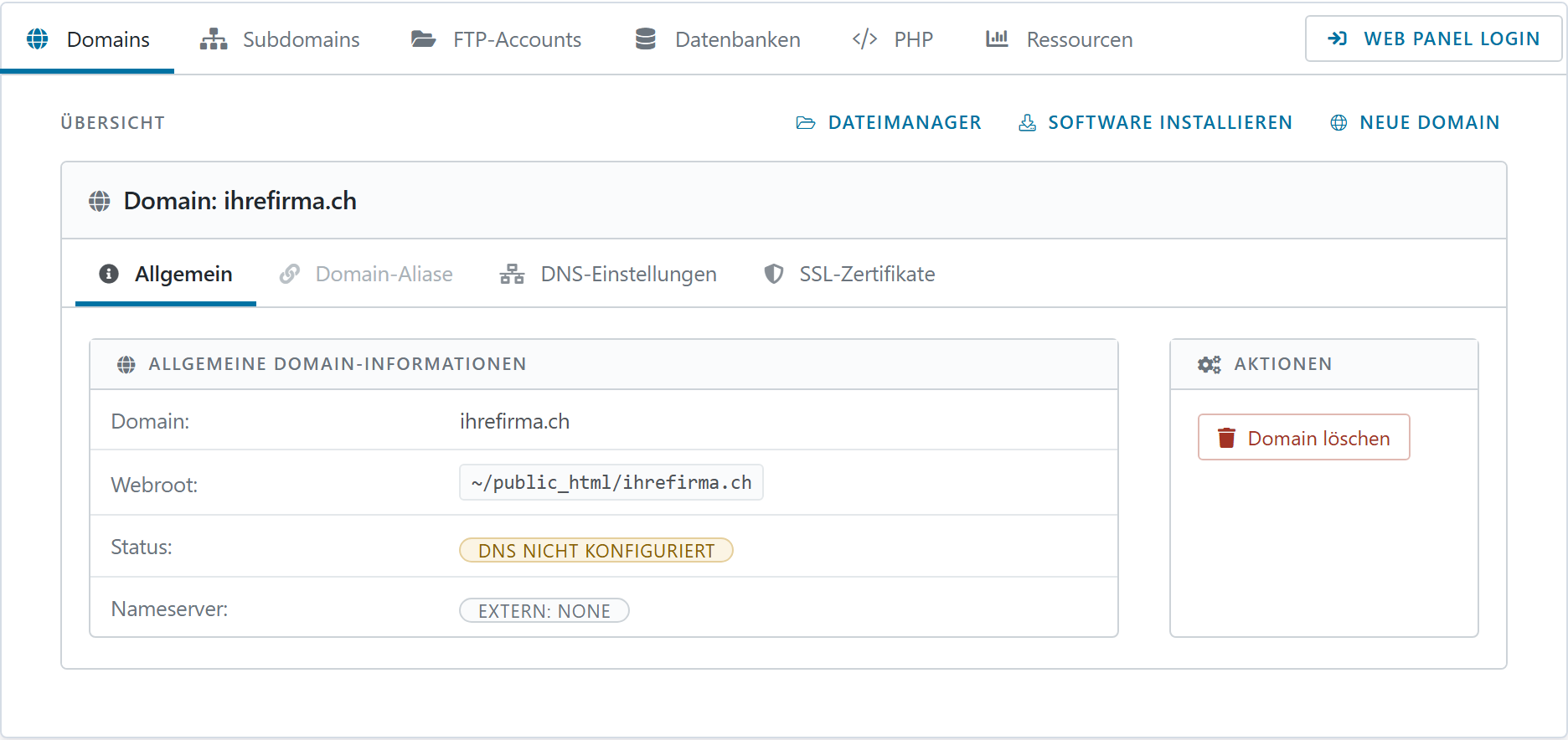Click the DNS NICHT KONFIGURIERT status badge
The image size is (1568, 740).
point(596,550)
